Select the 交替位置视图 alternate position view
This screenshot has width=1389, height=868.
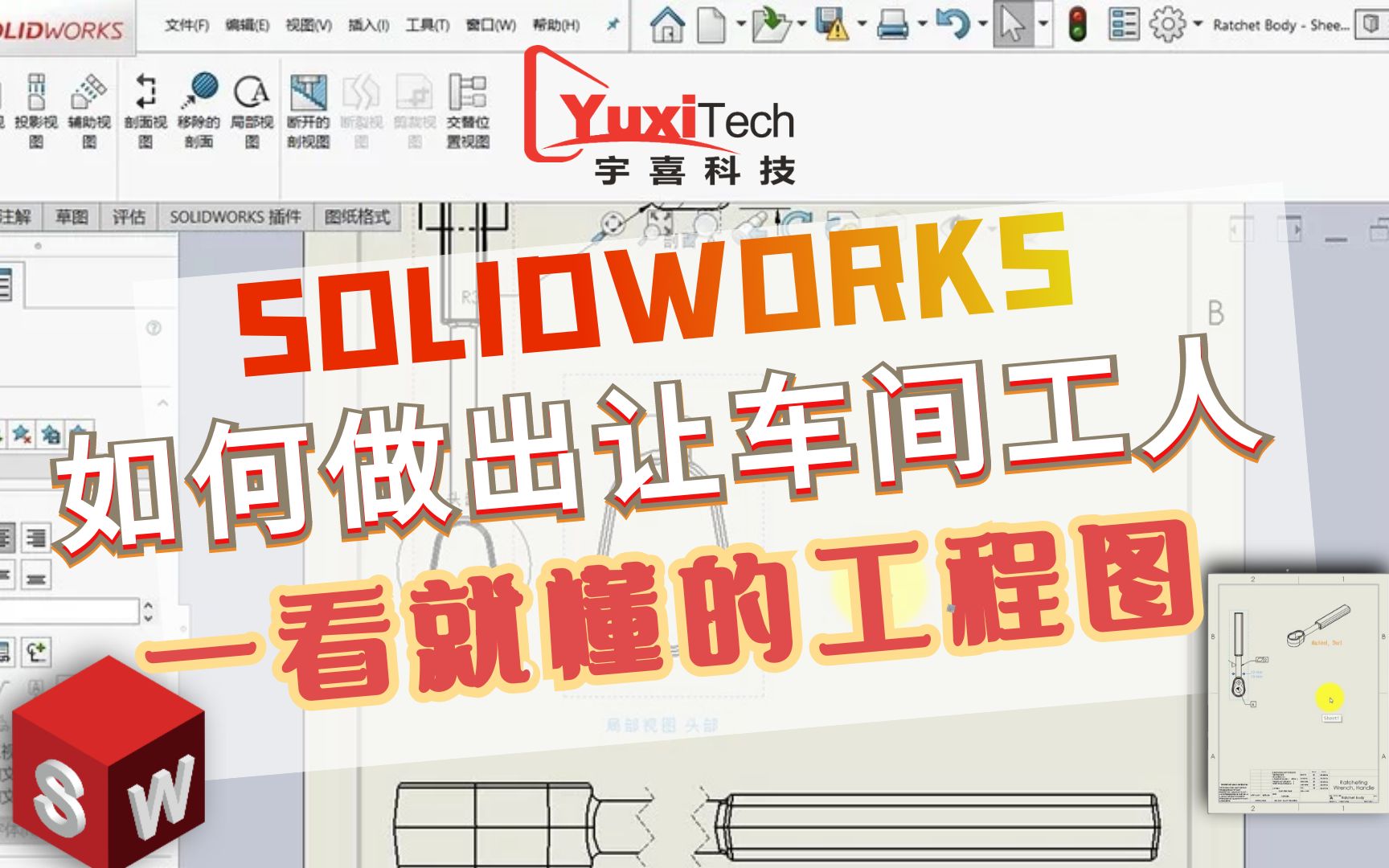click(468, 112)
